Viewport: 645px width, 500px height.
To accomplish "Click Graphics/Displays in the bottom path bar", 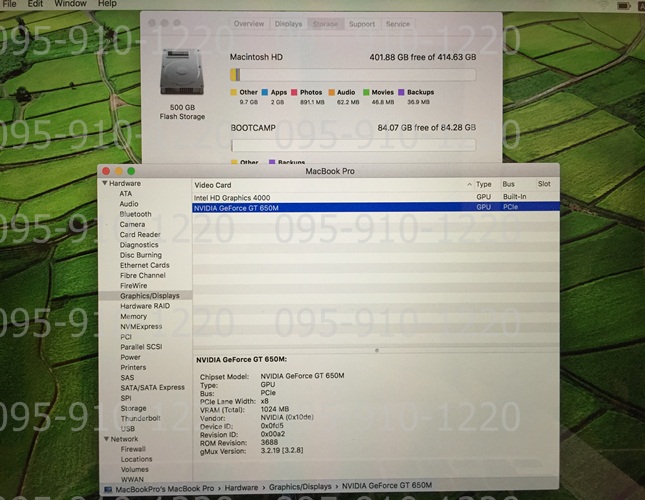I will point(299,485).
